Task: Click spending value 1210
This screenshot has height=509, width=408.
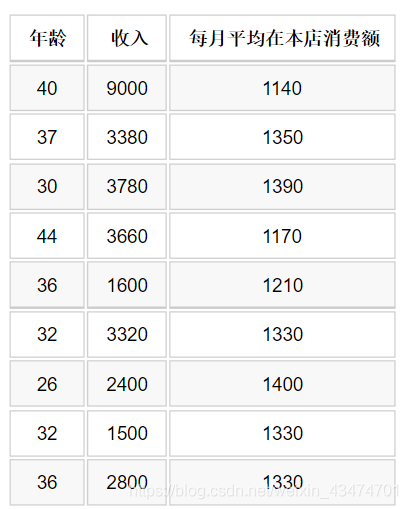Action: (282, 285)
